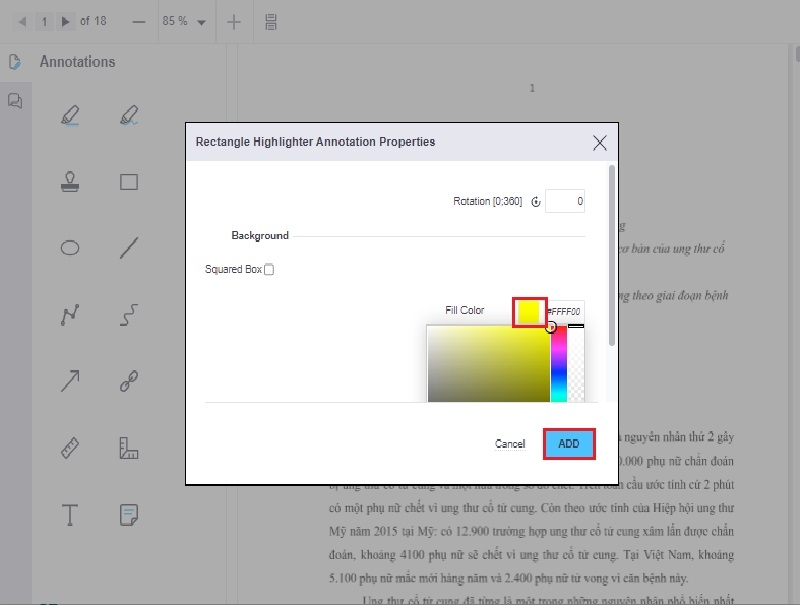Click the Fill Color label

pyautogui.click(x=465, y=310)
